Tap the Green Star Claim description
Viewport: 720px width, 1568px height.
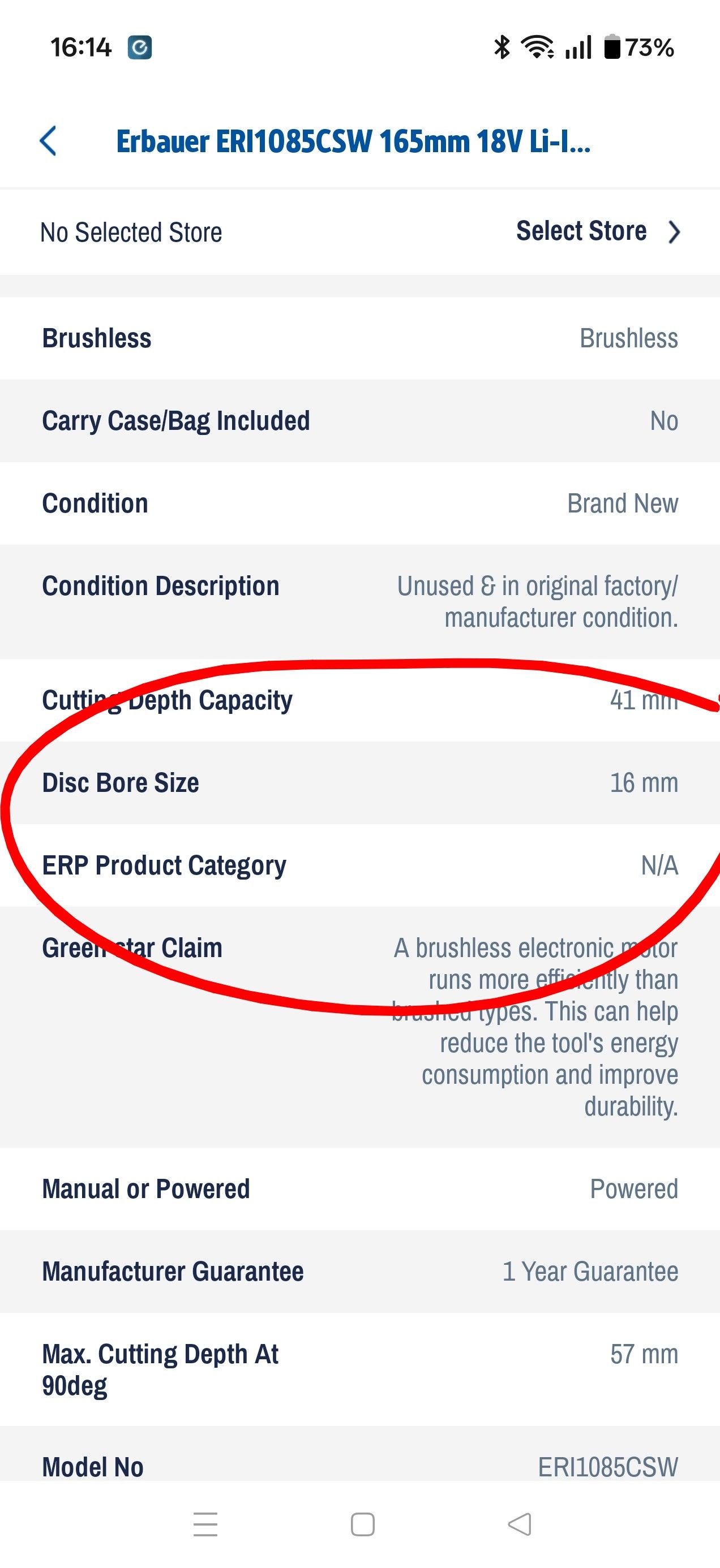[536, 1027]
